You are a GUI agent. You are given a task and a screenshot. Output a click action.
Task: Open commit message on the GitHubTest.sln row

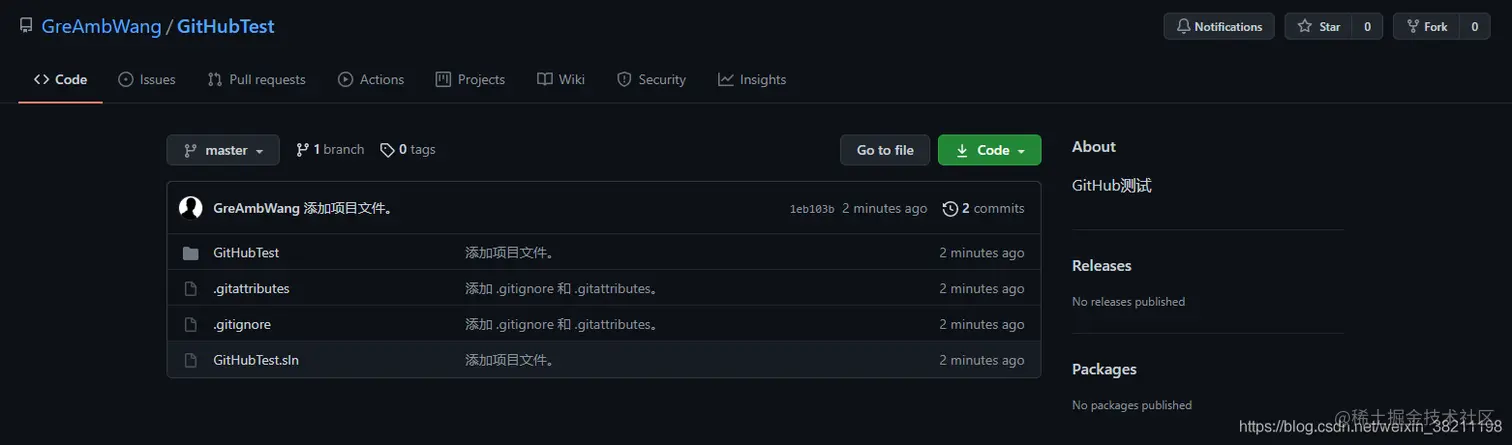510,360
